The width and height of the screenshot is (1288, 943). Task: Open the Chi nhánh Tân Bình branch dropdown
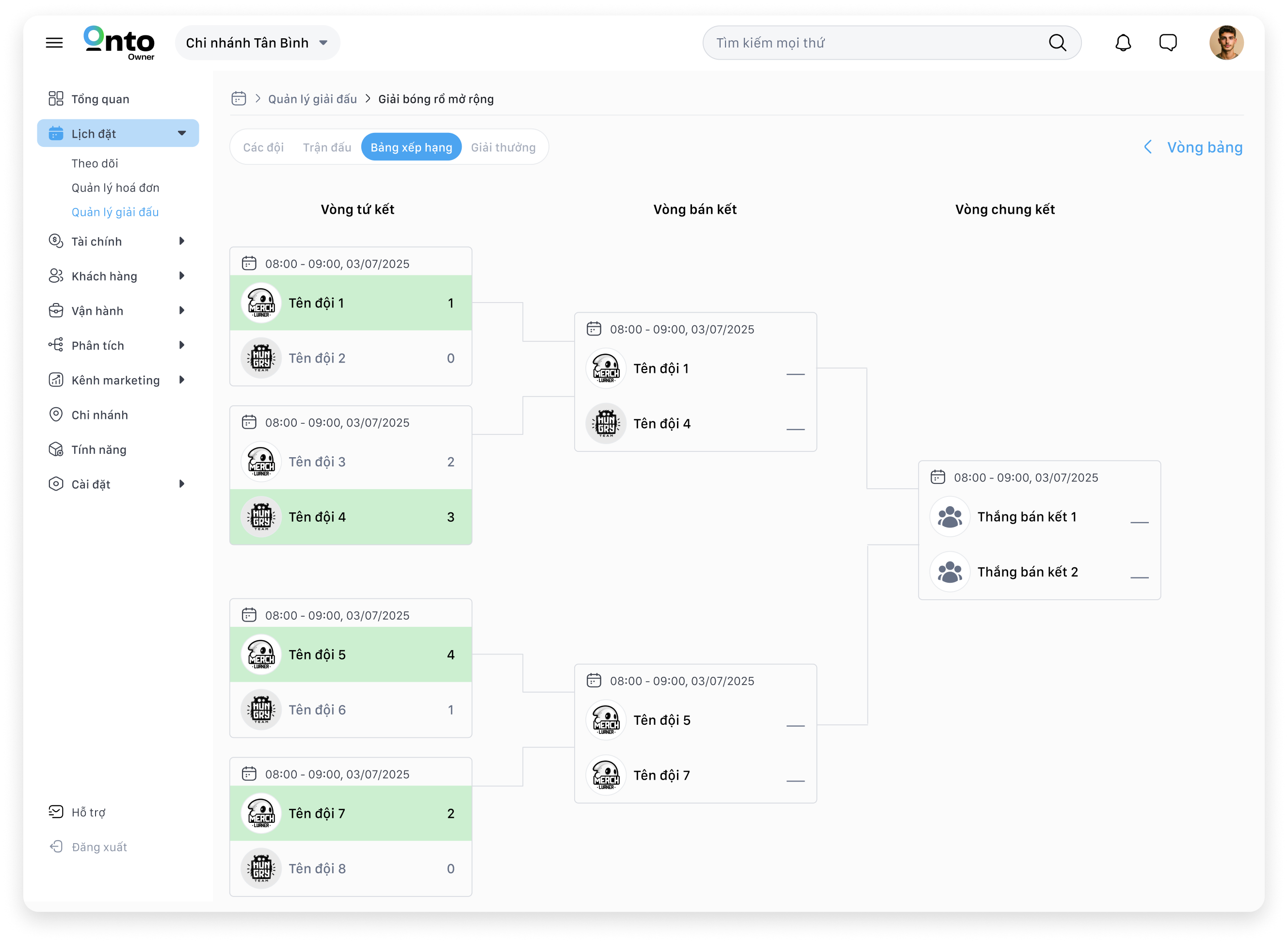click(258, 43)
